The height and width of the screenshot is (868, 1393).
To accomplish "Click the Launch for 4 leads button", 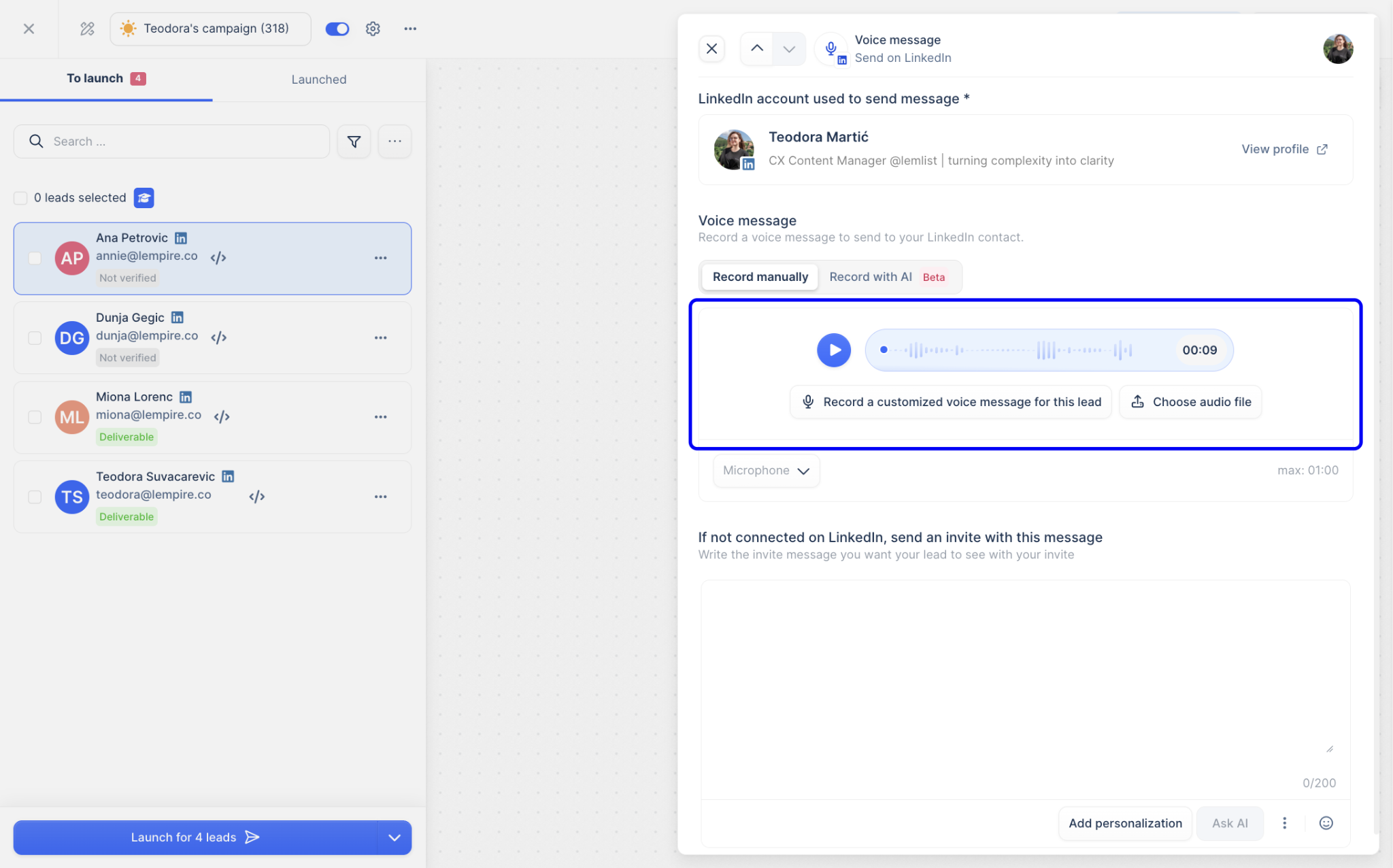I will point(195,837).
